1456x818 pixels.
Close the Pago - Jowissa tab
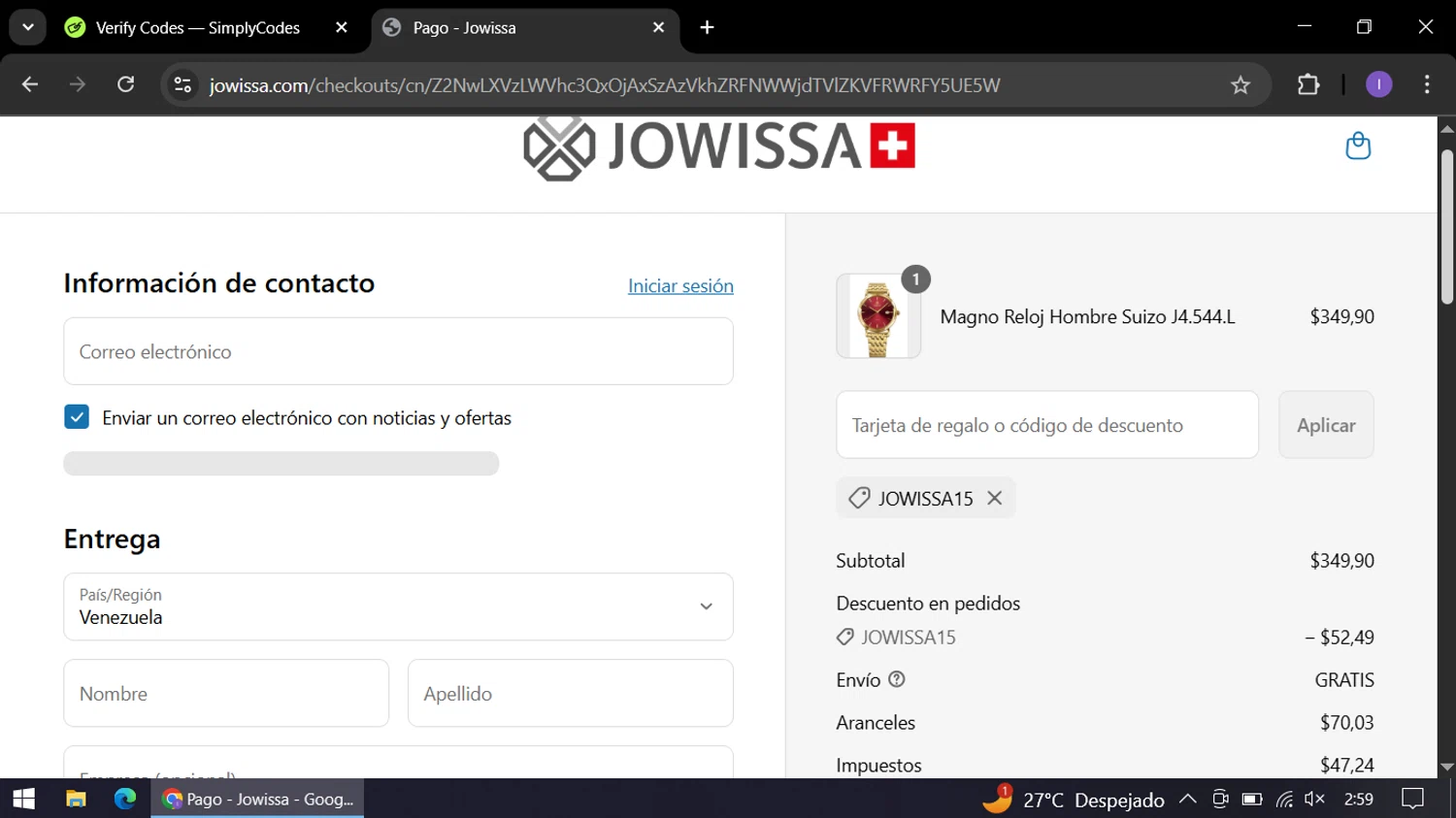tap(658, 27)
